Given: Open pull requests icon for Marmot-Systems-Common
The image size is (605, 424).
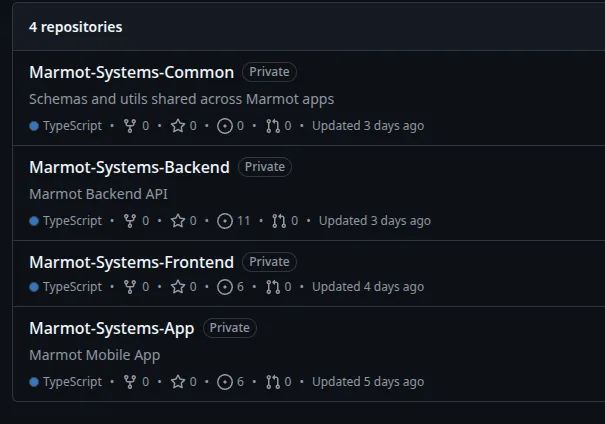Looking at the screenshot, I should point(273,126).
